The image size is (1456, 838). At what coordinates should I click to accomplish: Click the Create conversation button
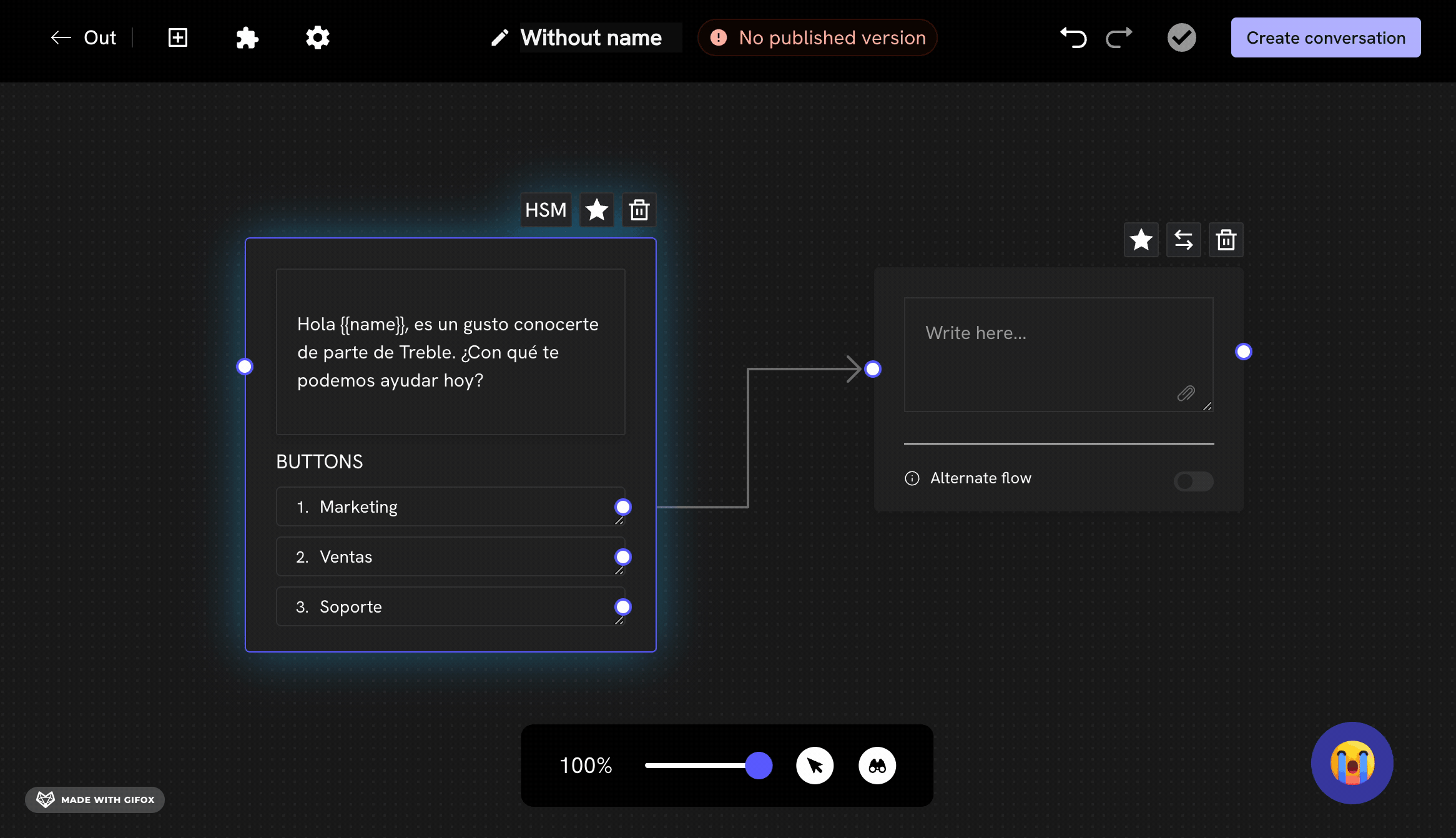click(x=1326, y=37)
